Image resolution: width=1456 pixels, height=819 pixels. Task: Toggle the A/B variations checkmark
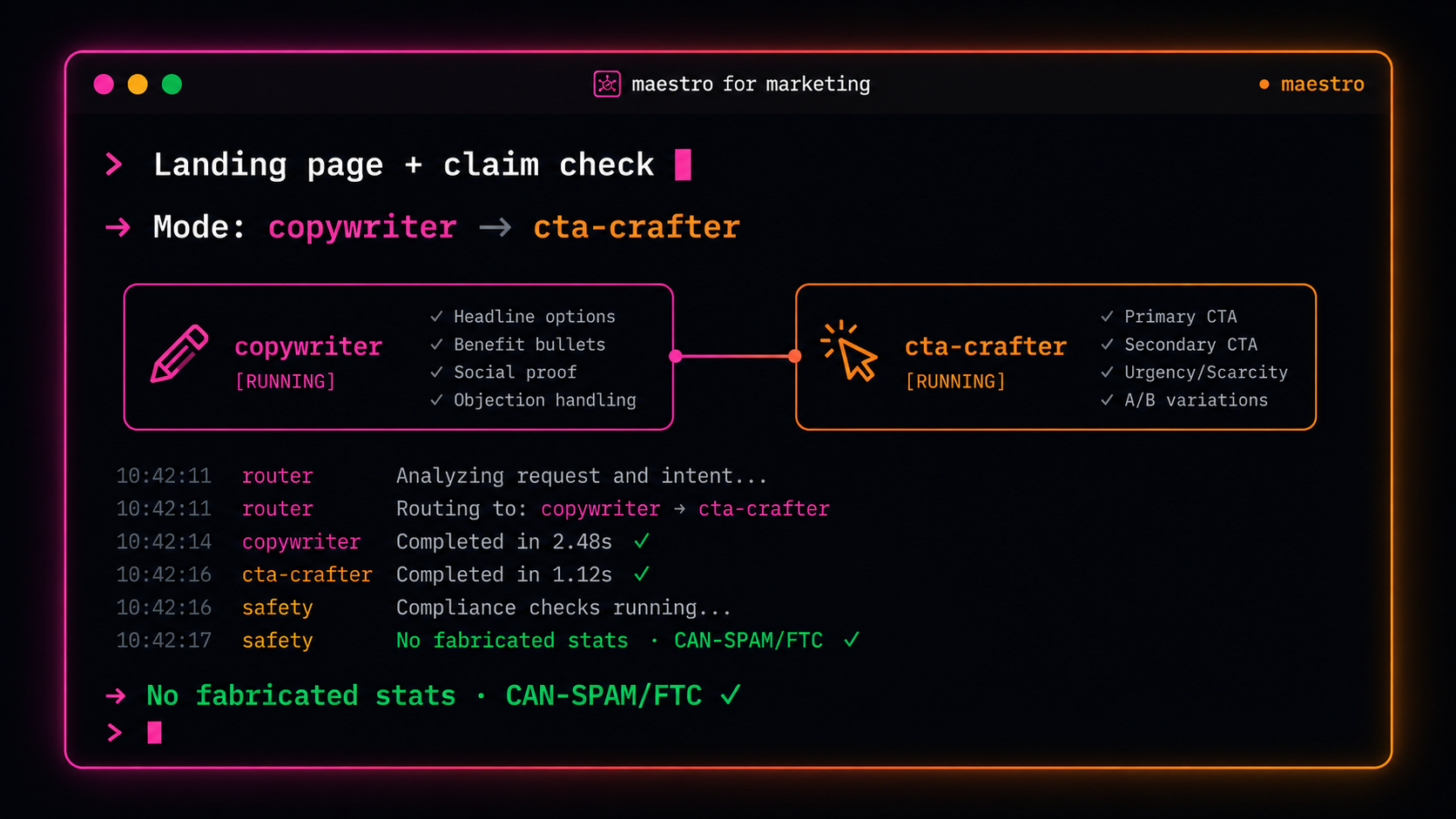point(1107,399)
